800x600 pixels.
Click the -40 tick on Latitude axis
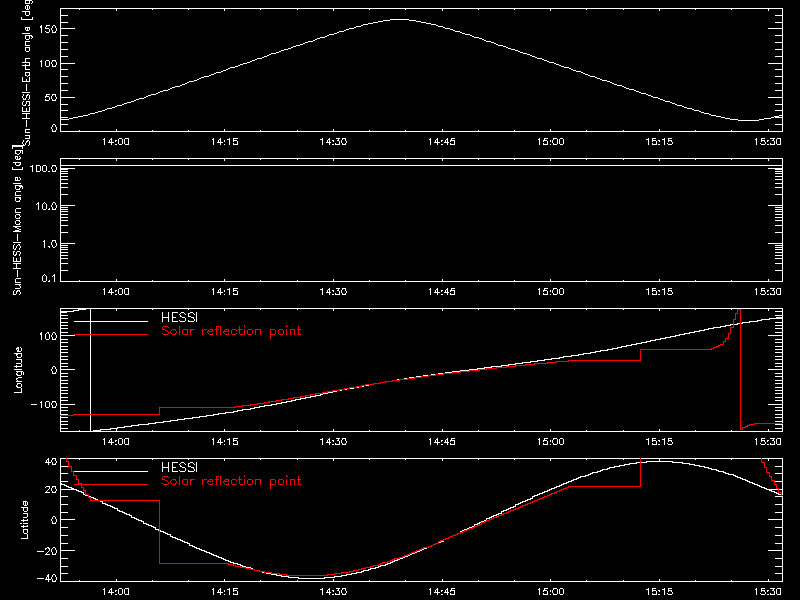47,578
